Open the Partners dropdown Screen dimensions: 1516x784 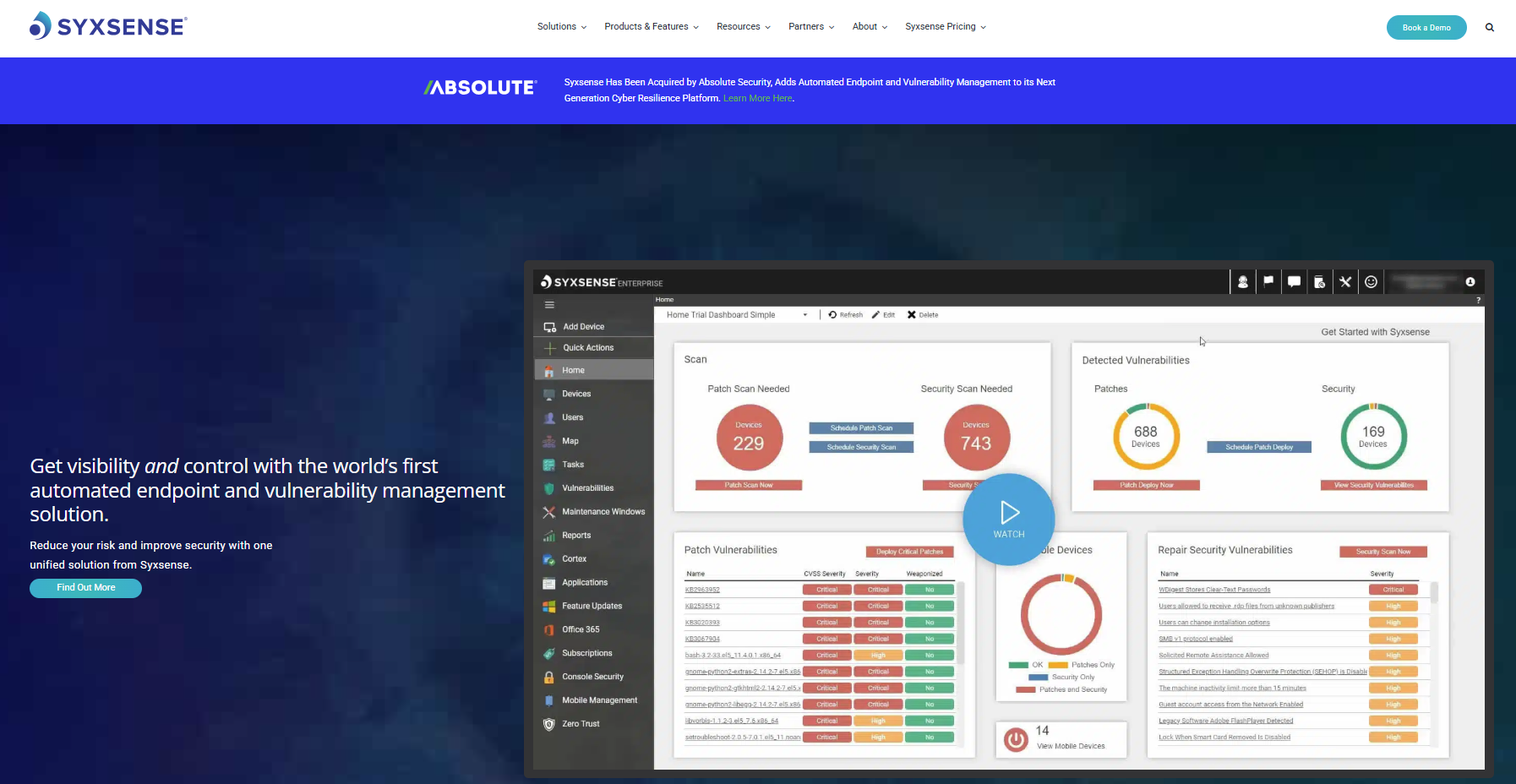(811, 27)
